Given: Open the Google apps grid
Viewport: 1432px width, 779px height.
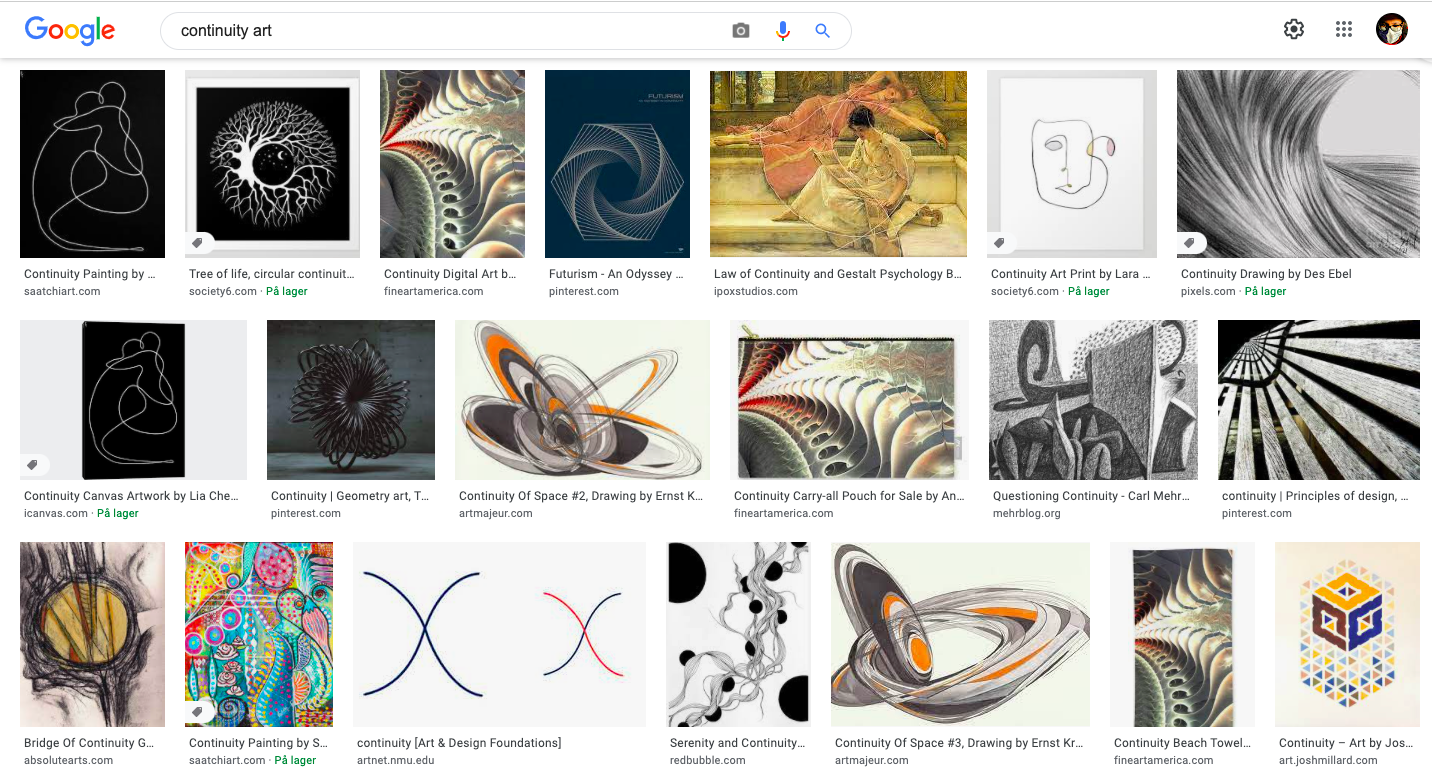Looking at the screenshot, I should 1344,29.
